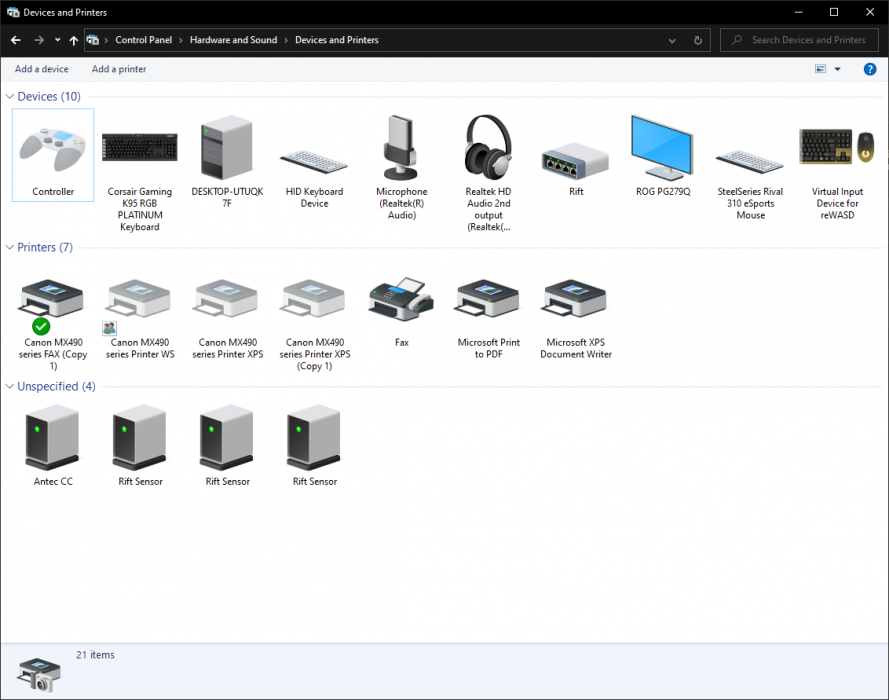Click the 21 items status text
This screenshot has width=889, height=700.
click(95, 655)
